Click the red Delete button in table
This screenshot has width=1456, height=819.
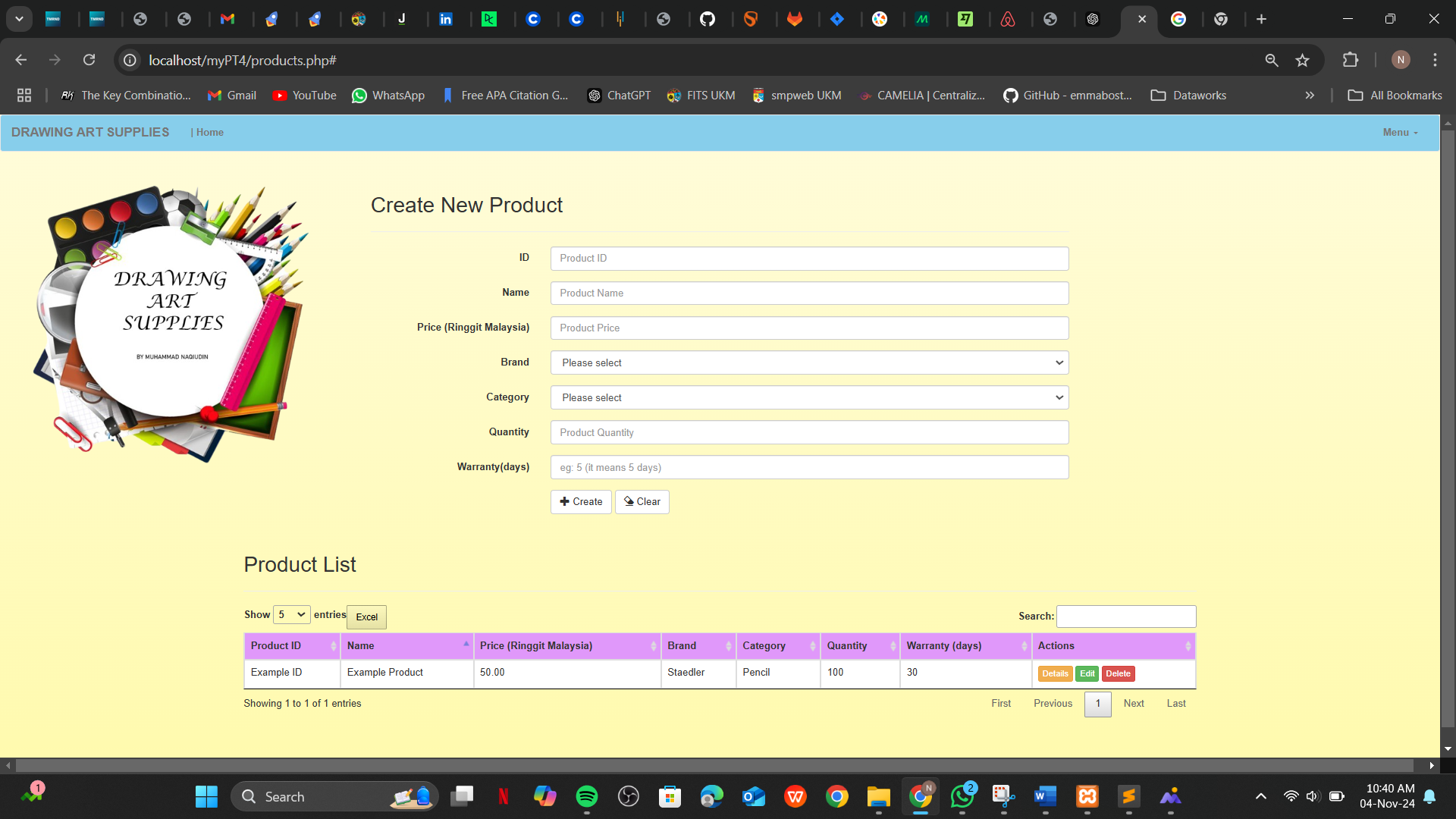[1118, 673]
